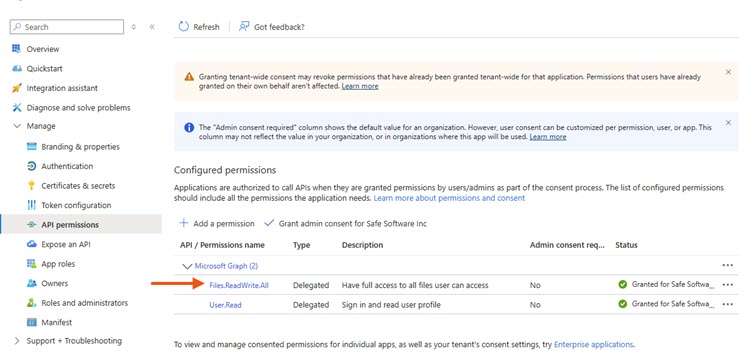Expand Support + Troubleshooting section
The image size is (751, 360).
click(17, 341)
